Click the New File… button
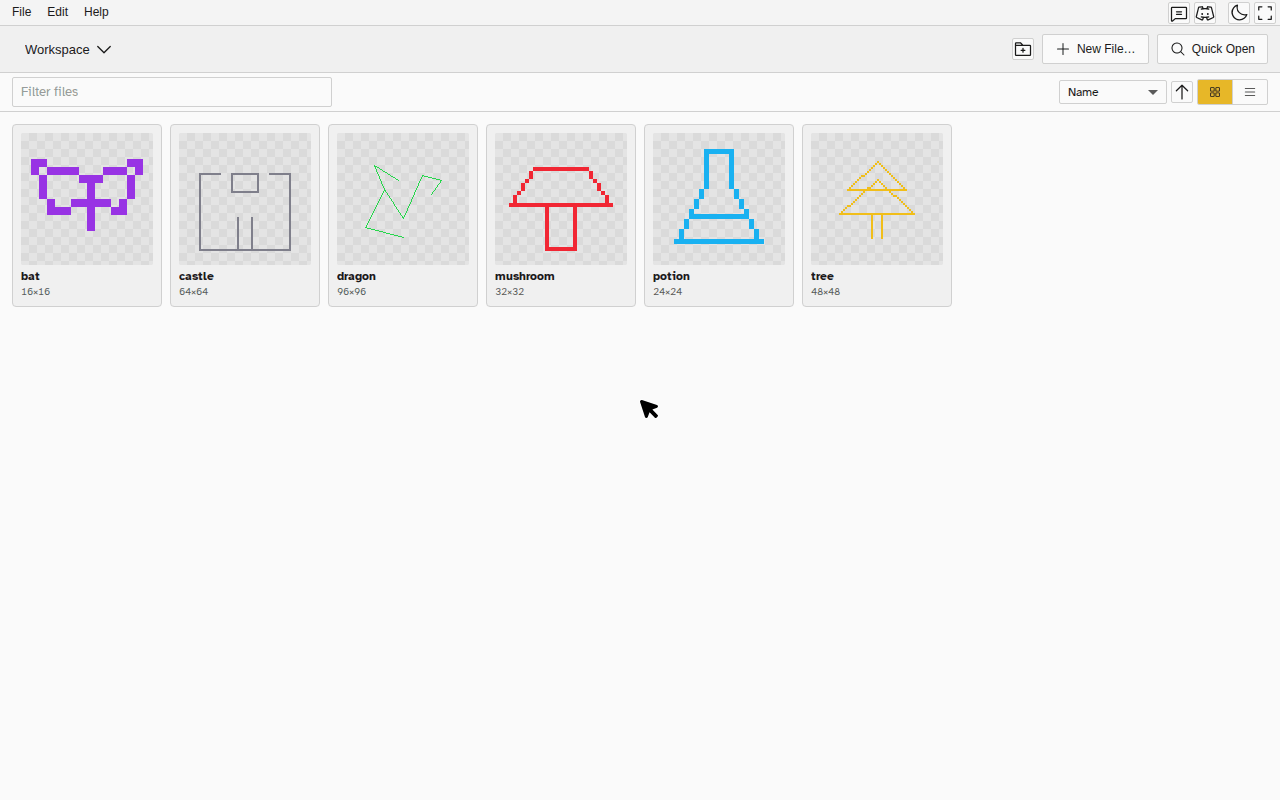Viewport: 1280px width, 800px height. coord(1095,49)
